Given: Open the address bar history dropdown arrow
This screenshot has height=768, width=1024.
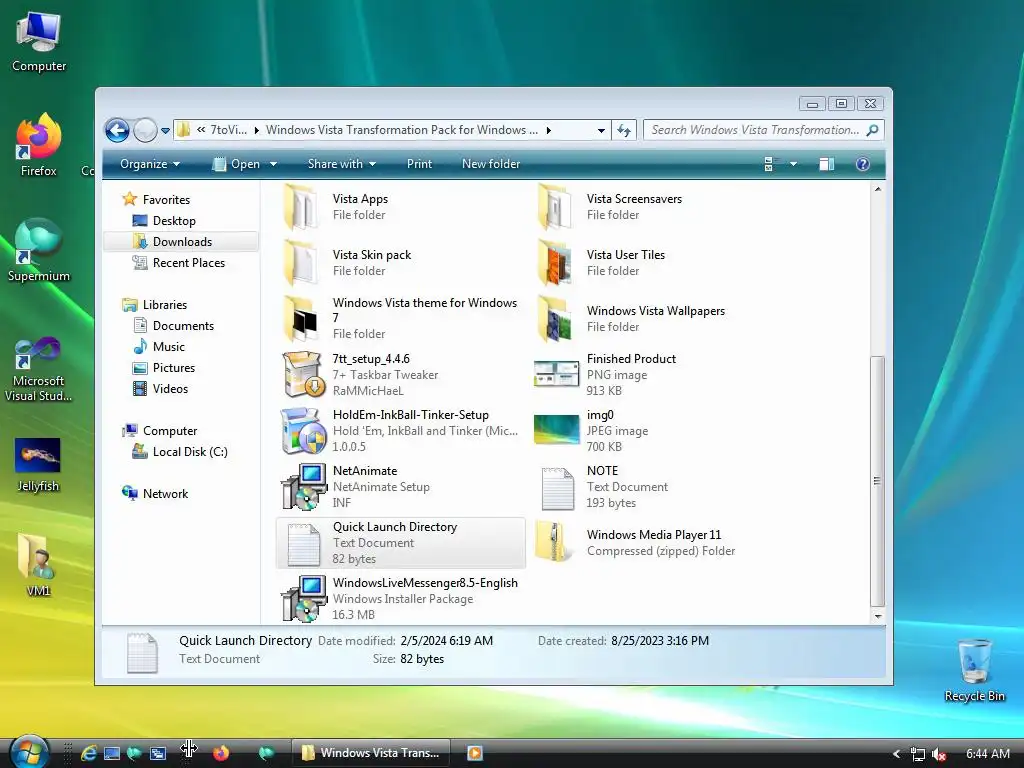Looking at the screenshot, I should point(601,131).
